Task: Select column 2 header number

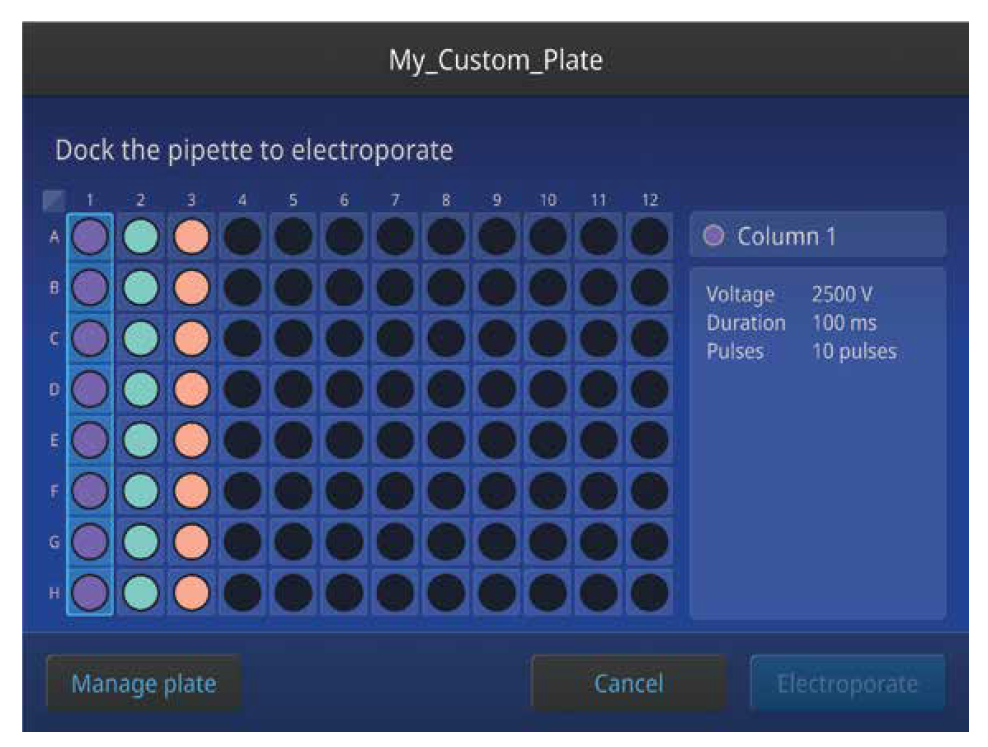Action: coord(141,201)
